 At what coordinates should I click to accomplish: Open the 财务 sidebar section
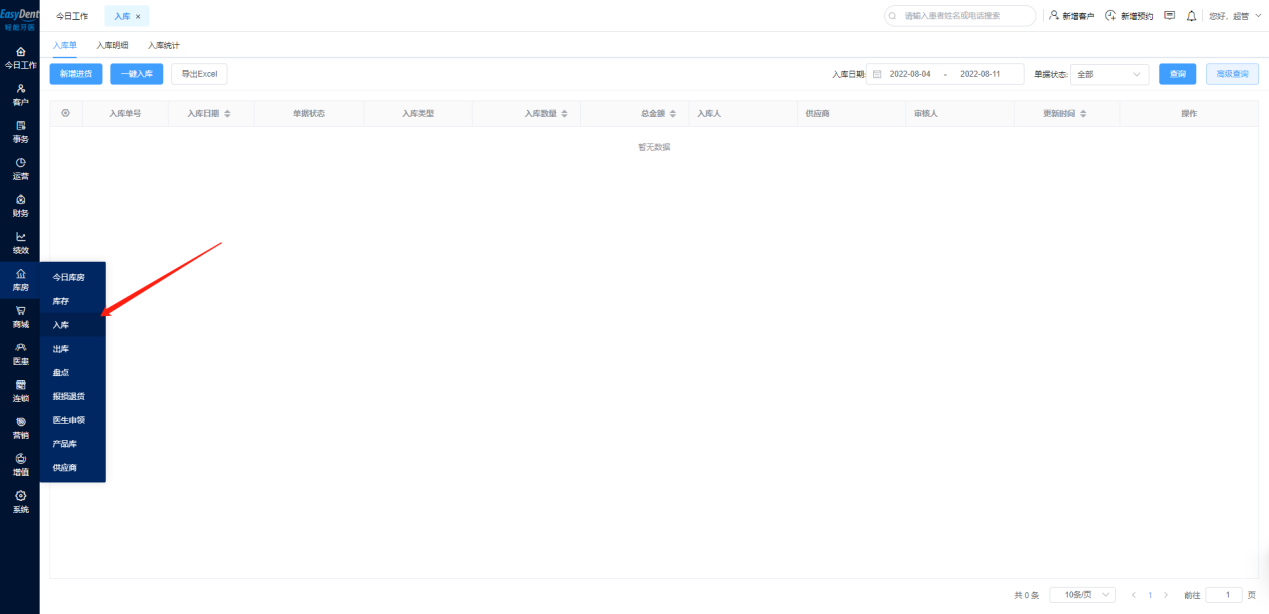(20, 206)
